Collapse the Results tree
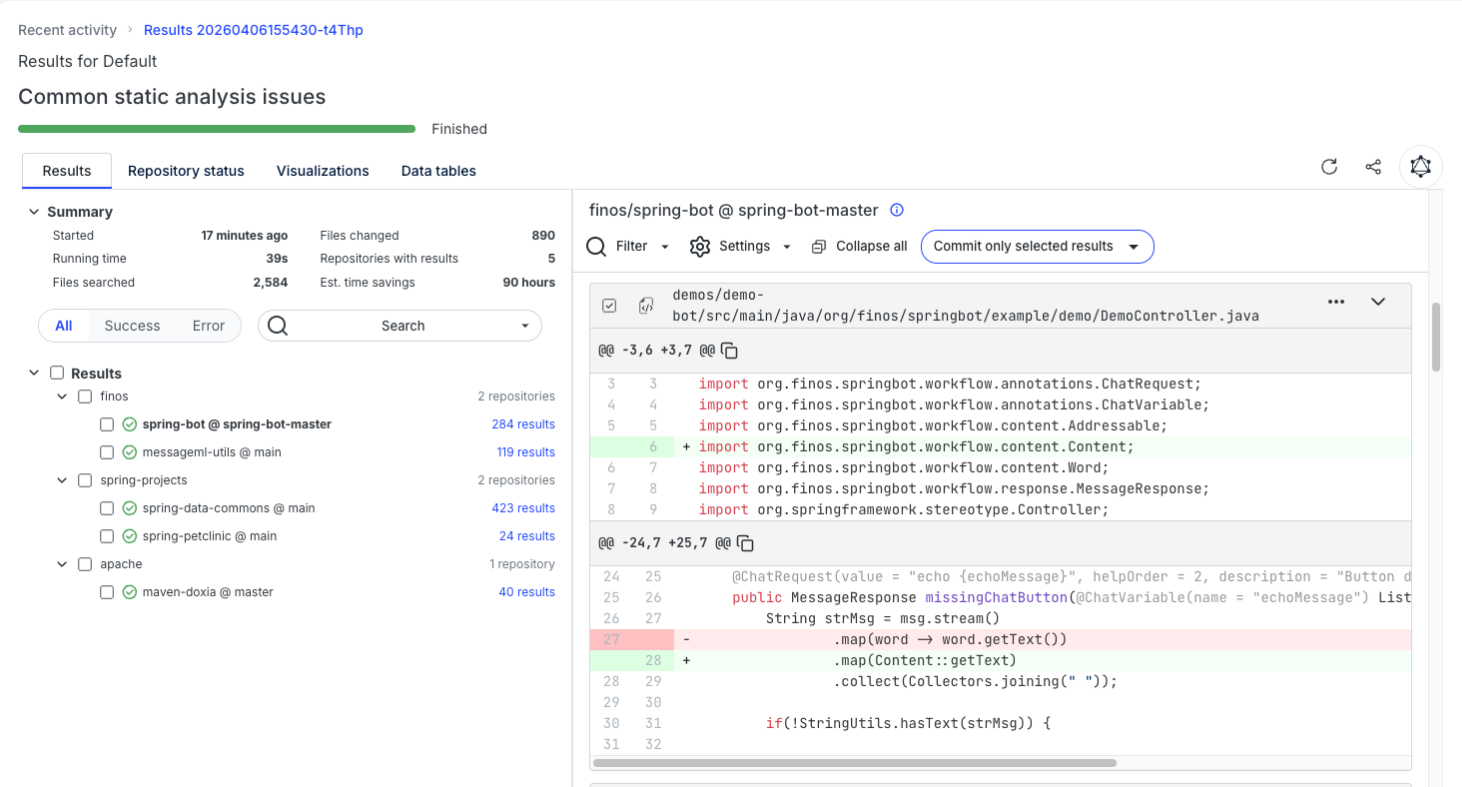Image resolution: width=1462 pixels, height=787 pixels. coord(34,373)
